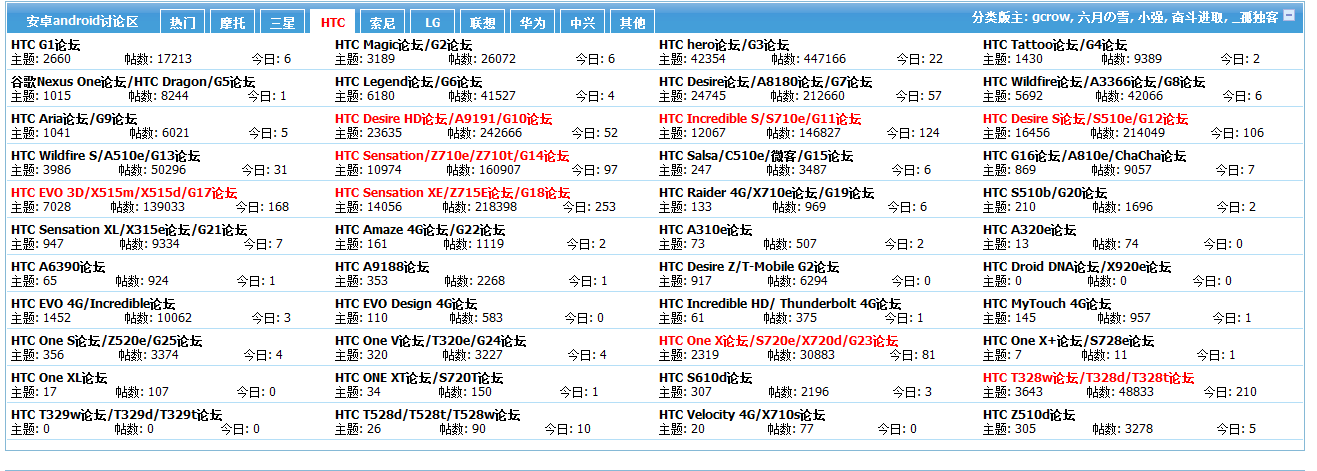This screenshot has height=471, width=1317.
Task: Switch to the 其他 tab
Action: click(x=632, y=22)
